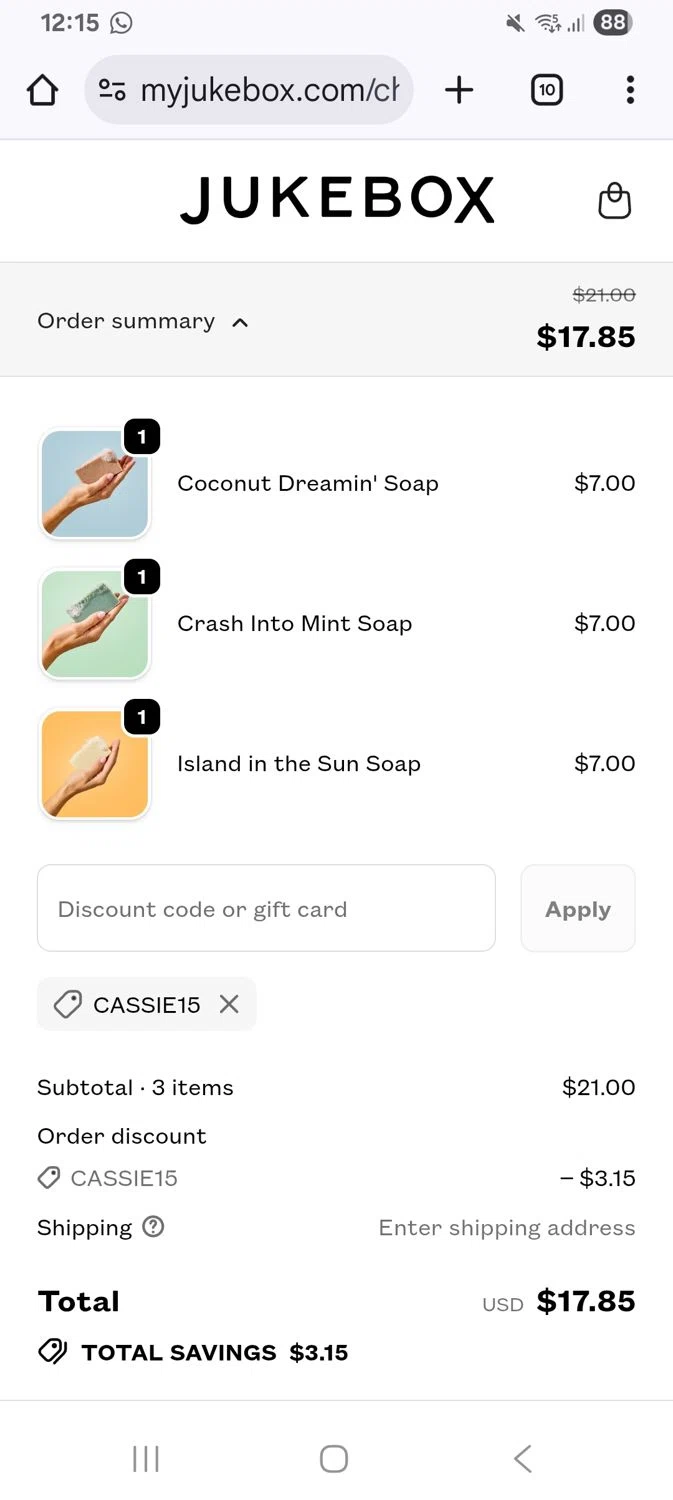Tap the Crash Into Mint Soap thumbnail
Image resolution: width=673 pixels, height=1500 pixels.
coord(95,624)
